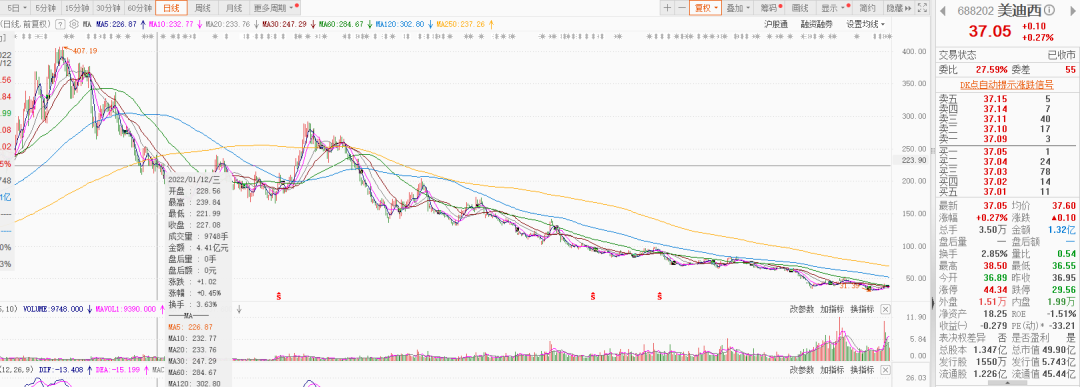This screenshot has width=1080, height=387.
Task: Click the zoom-out minus icon
Action: [x=681, y=8]
